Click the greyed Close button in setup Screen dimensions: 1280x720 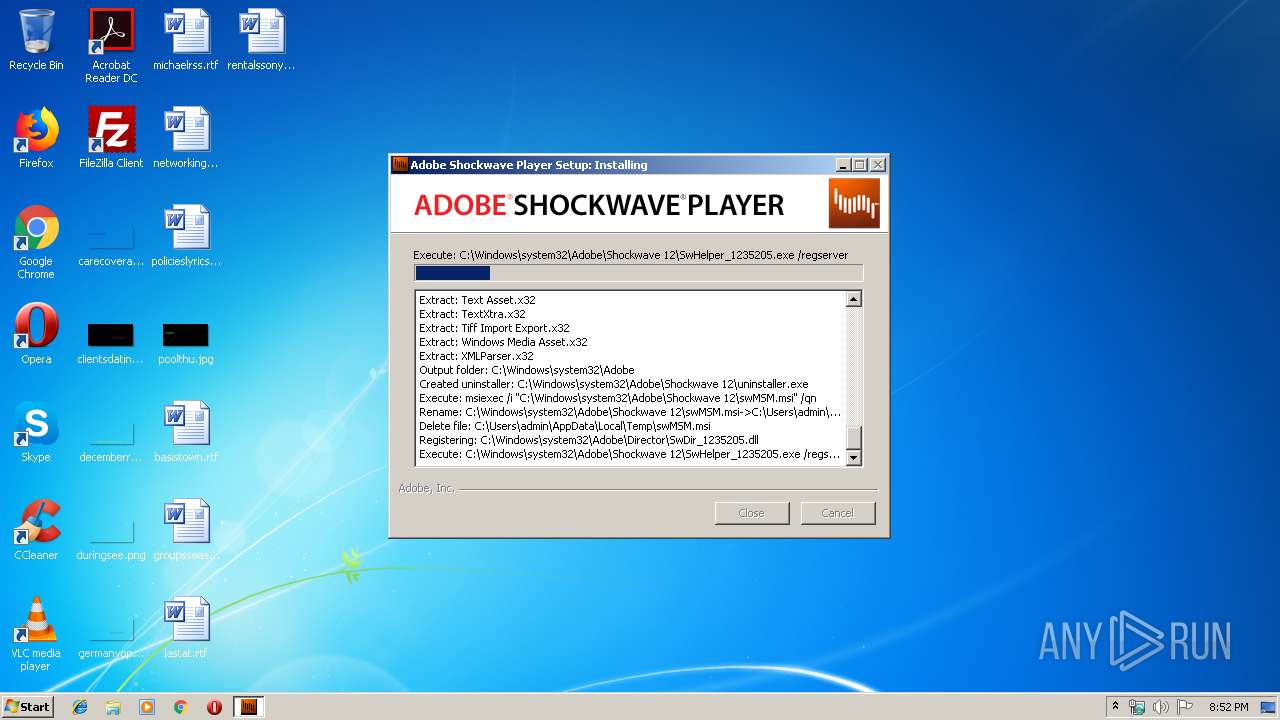point(751,513)
